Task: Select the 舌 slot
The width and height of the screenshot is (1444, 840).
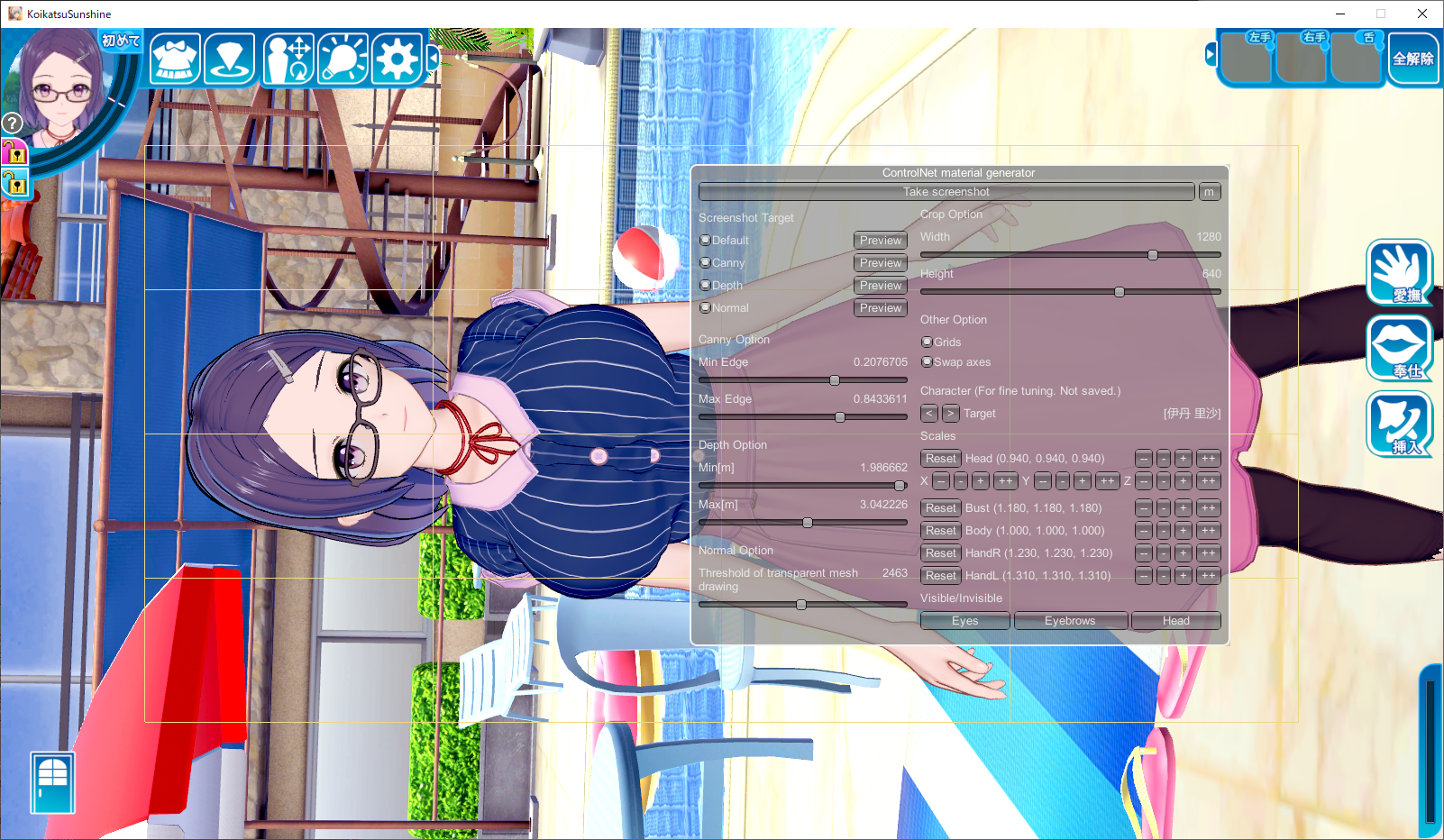Action: point(1356,59)
